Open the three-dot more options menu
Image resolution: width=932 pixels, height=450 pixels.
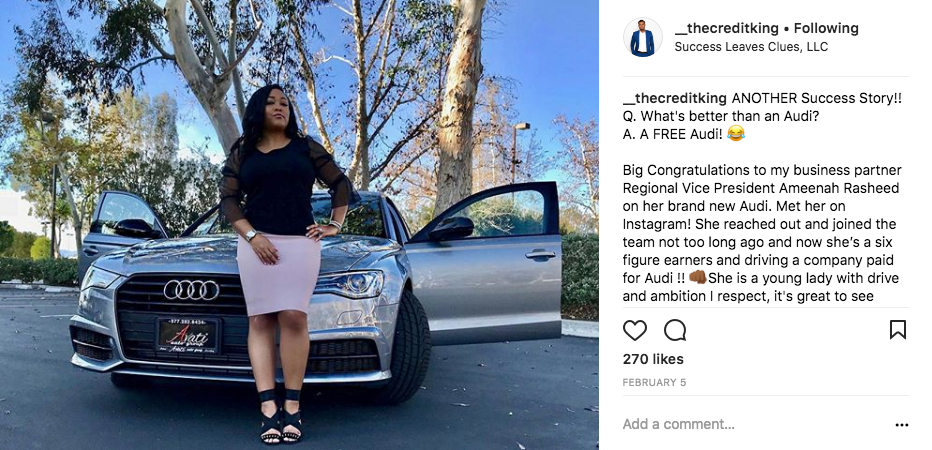[x=902, y=425]
